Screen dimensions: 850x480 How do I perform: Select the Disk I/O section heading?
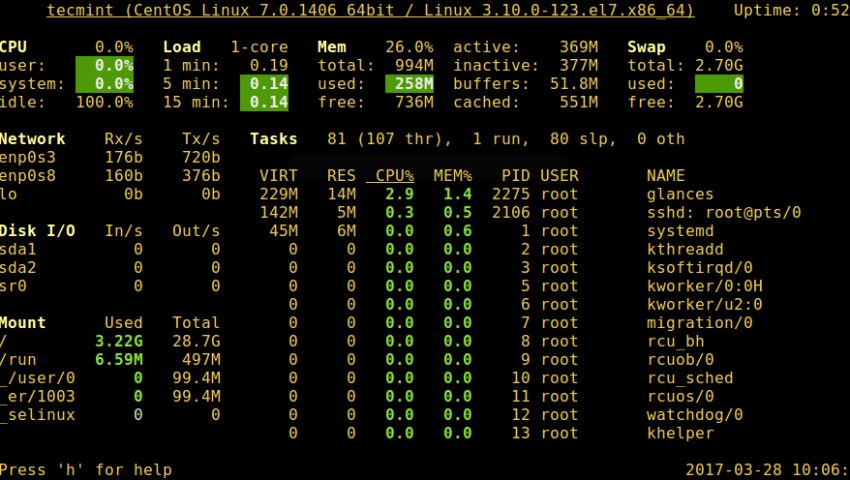[37, 231]
